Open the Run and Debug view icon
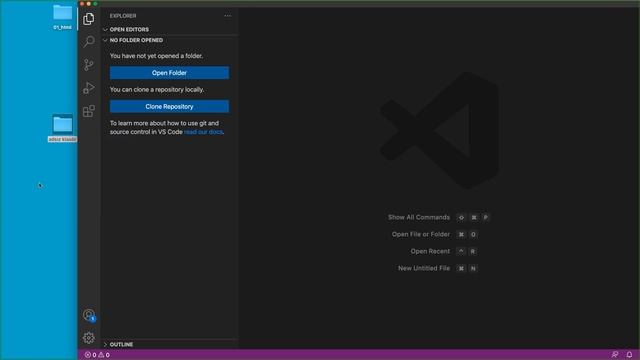Viewport: 640px width, 360px height. [x=89, y=88]
